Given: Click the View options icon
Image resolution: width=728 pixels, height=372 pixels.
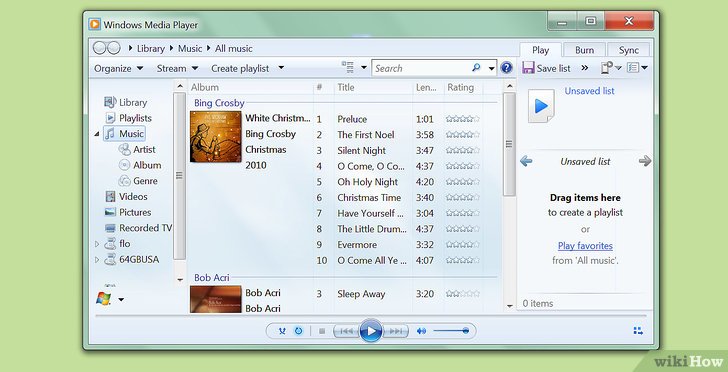Looking at the screenshot, I should pyautogui.click(x=347, y=67).
